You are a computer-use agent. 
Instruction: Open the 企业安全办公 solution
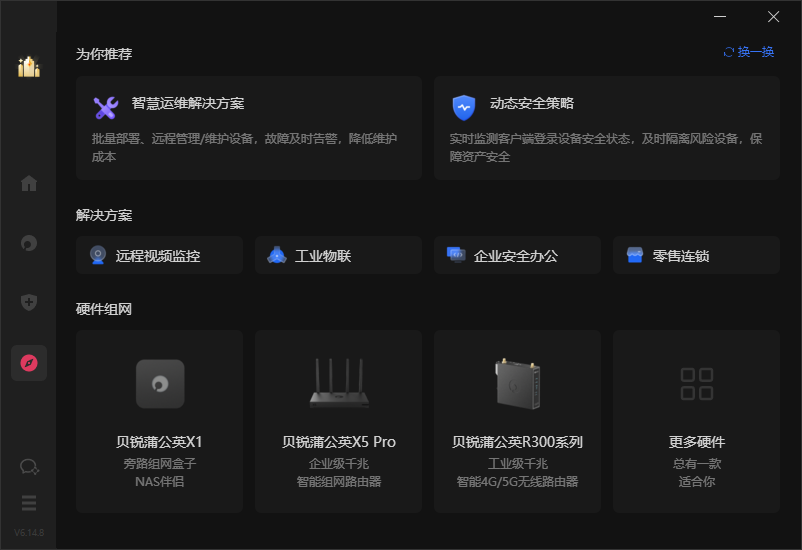click(x=517, y=255)
